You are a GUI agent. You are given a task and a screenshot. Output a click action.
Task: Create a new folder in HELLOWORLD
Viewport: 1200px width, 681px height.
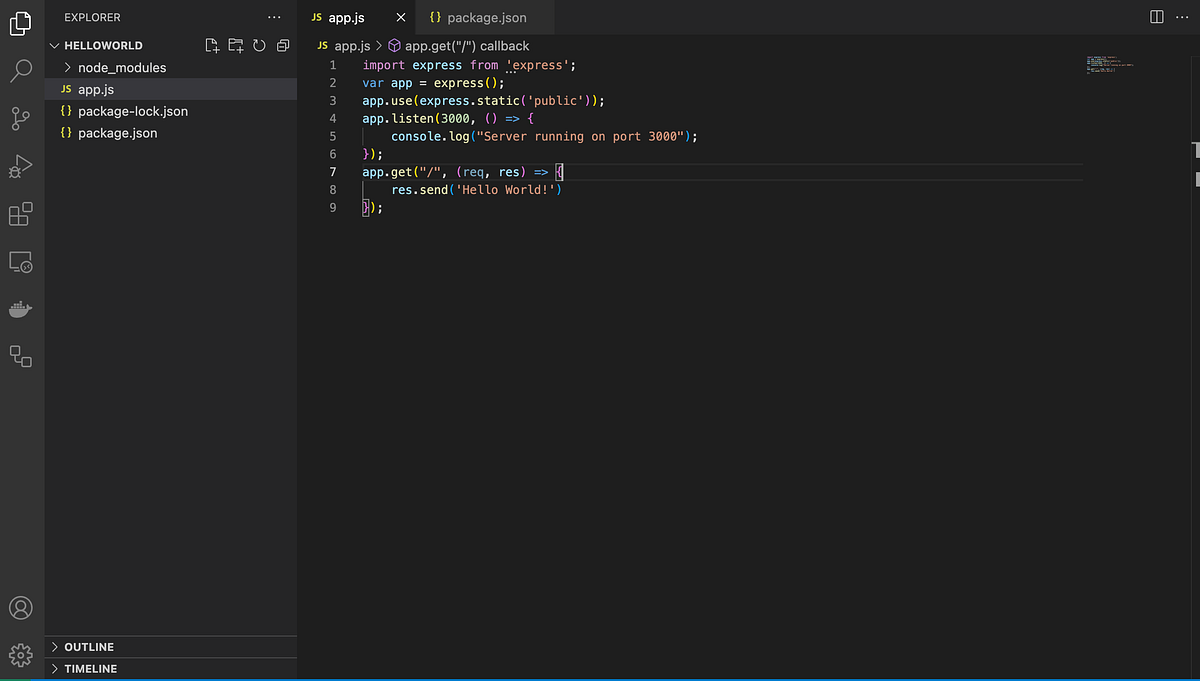click(235, 44)
